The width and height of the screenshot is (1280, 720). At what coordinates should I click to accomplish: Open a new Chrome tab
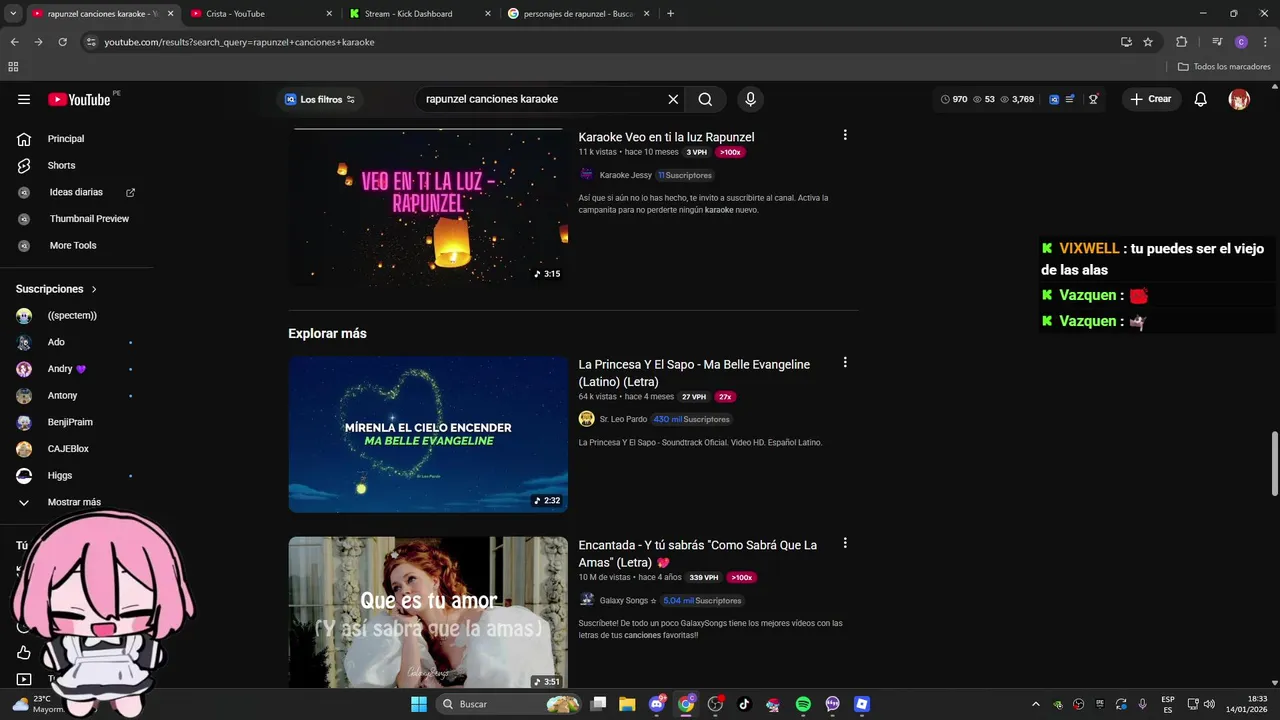coord(670,14)
